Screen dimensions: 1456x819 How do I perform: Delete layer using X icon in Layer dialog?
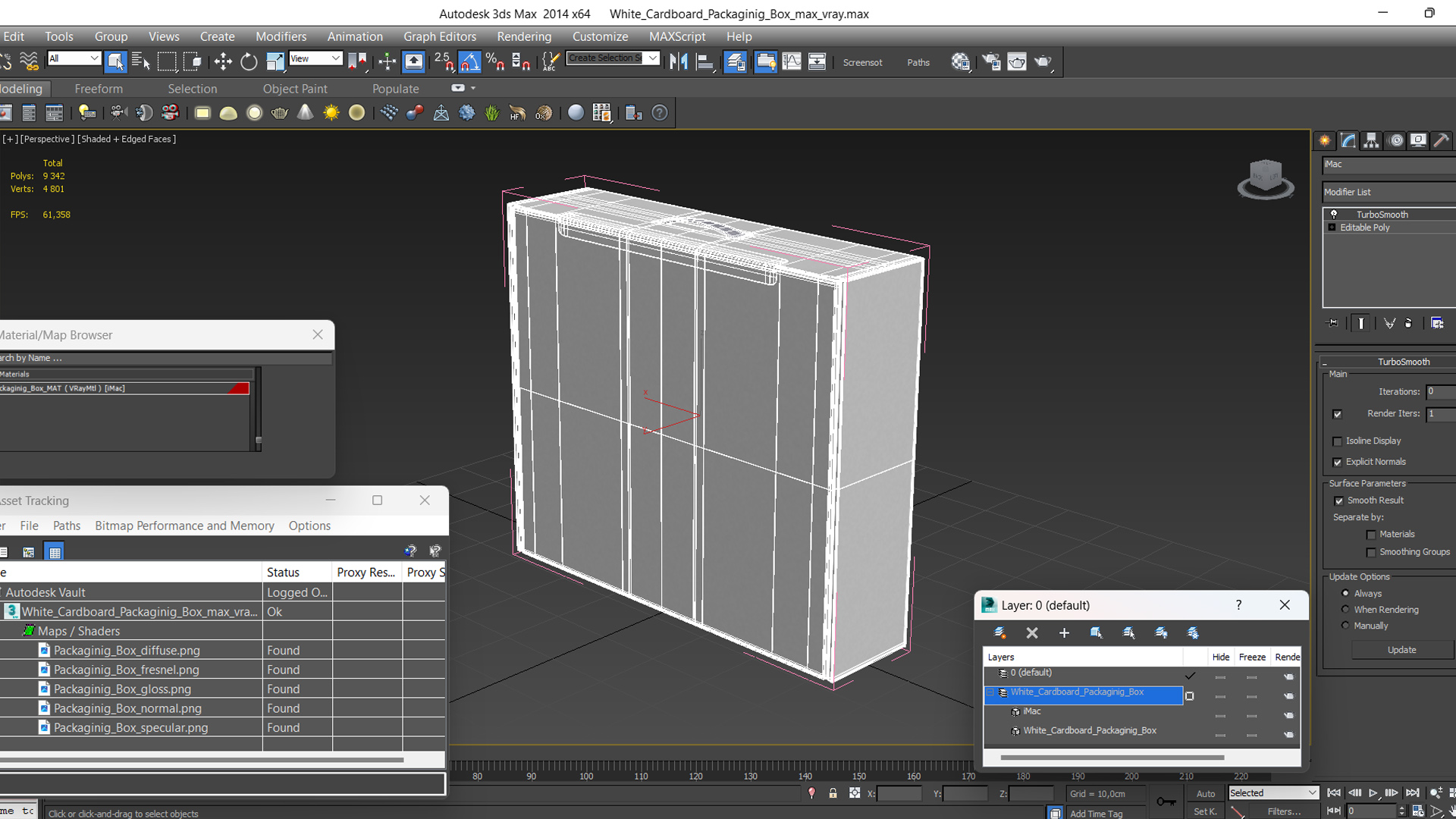click(x=1032, y=632)
